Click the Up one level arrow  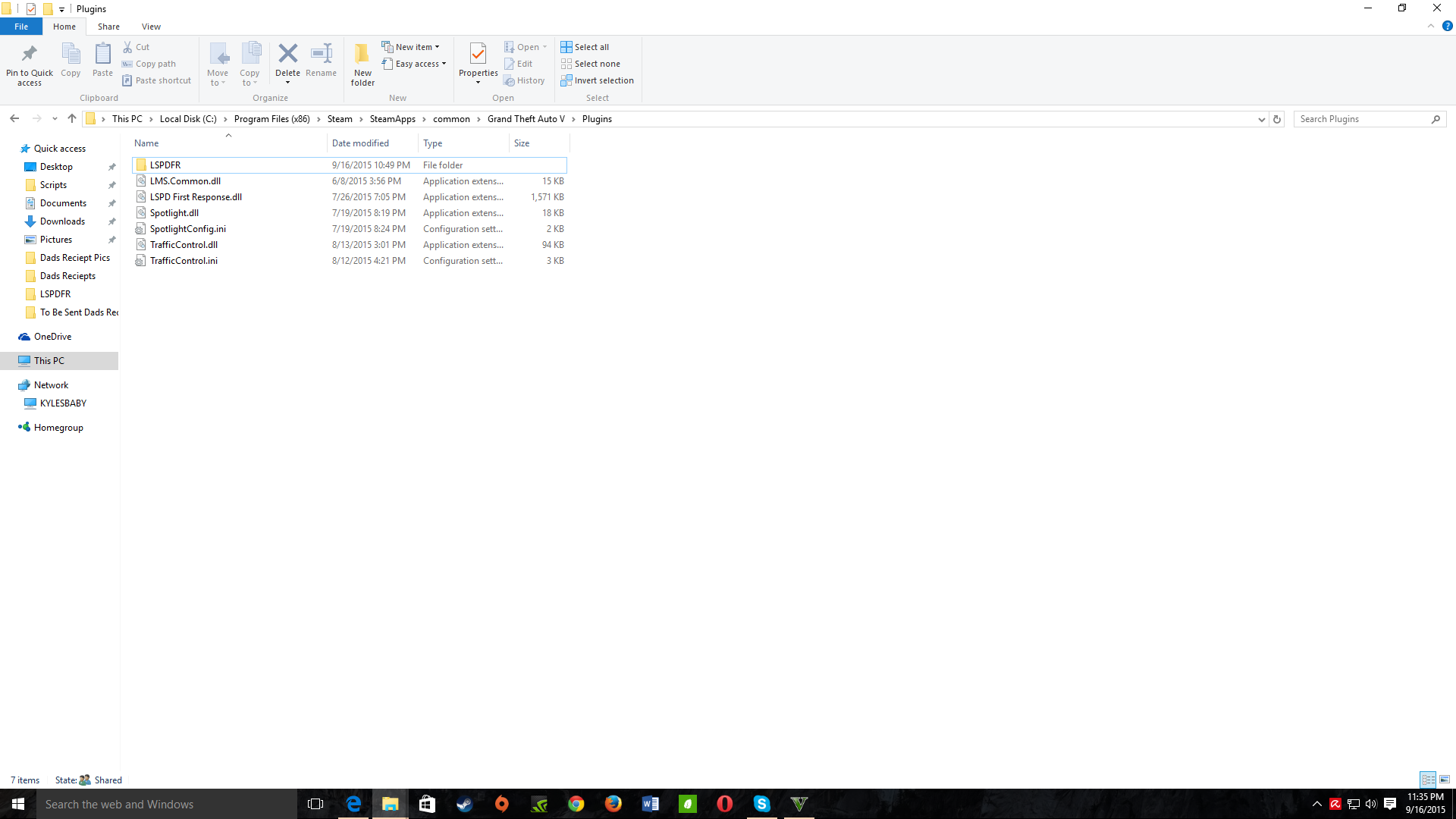click(x=72, y=118)
